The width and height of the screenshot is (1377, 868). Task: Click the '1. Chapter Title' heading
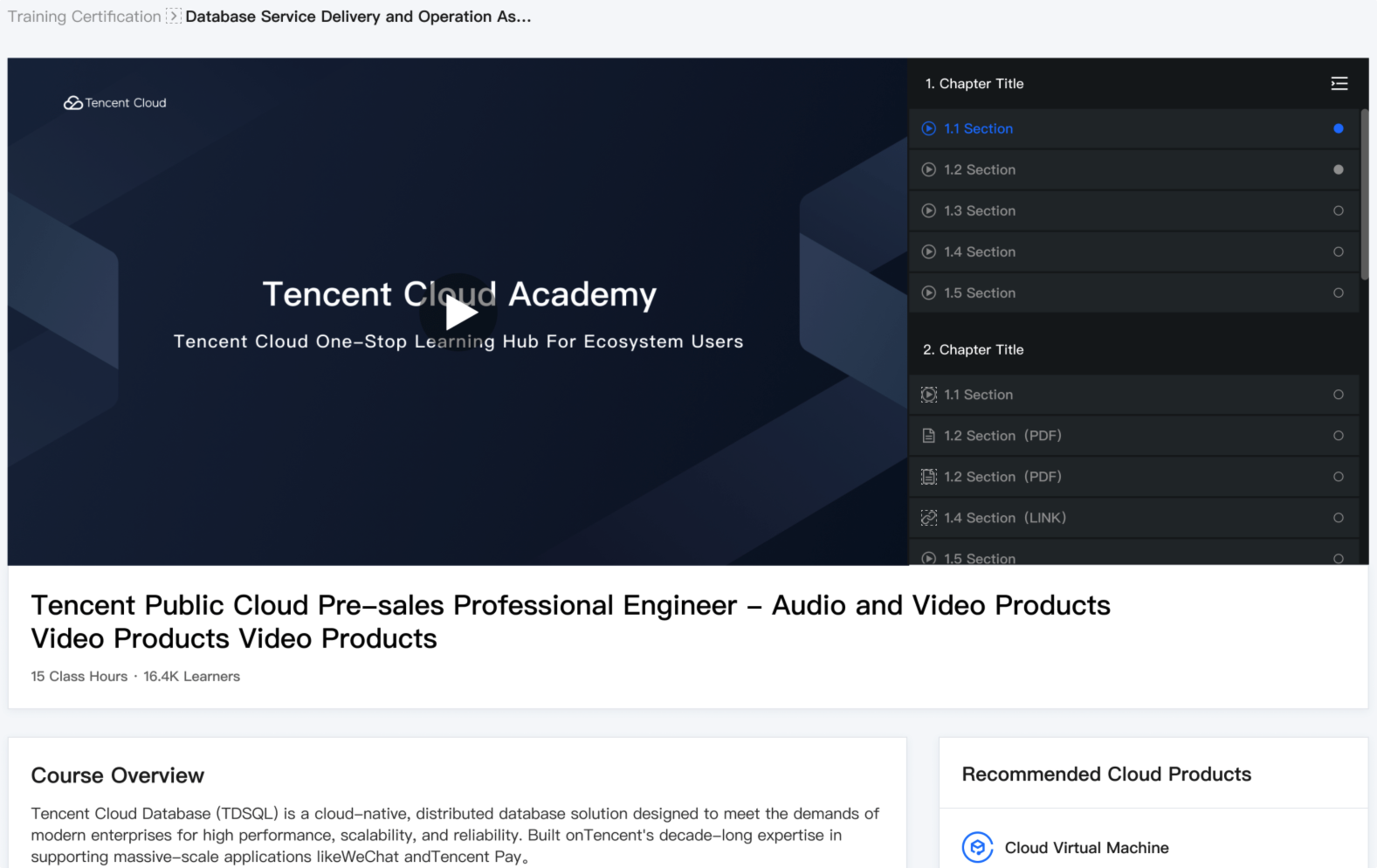pos(974,84)
